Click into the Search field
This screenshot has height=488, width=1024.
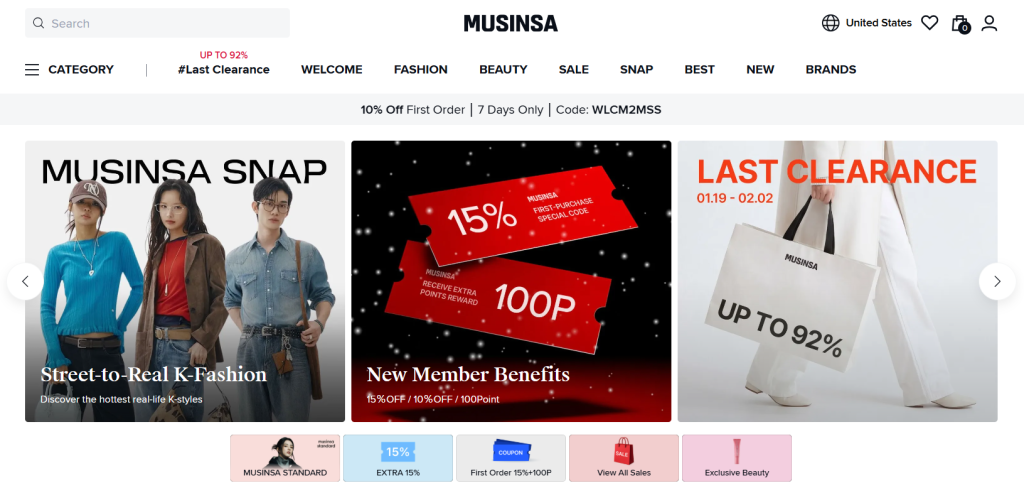coord(157,24)
